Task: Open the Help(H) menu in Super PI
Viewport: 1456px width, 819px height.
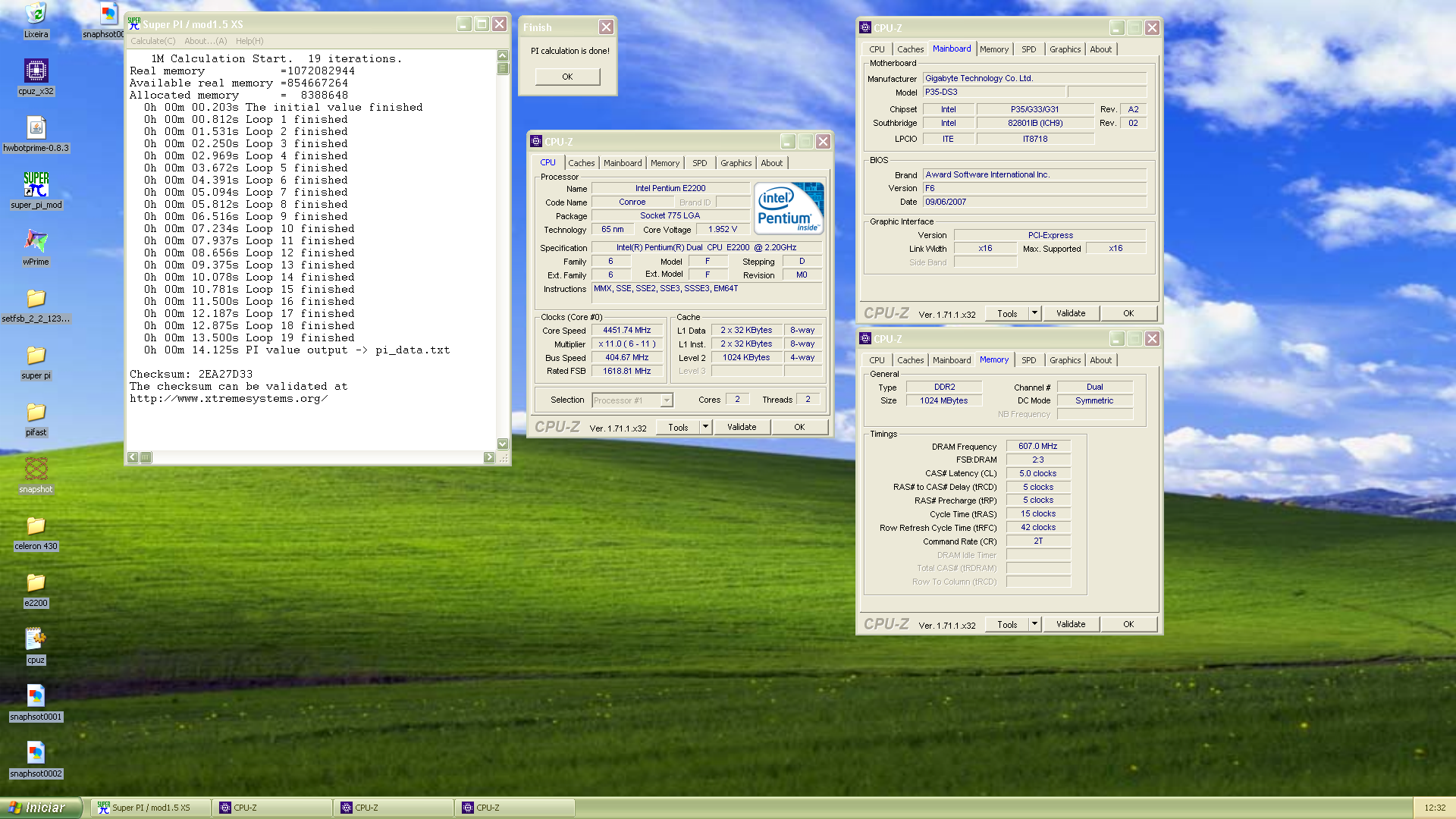Action: coord(249,41)
